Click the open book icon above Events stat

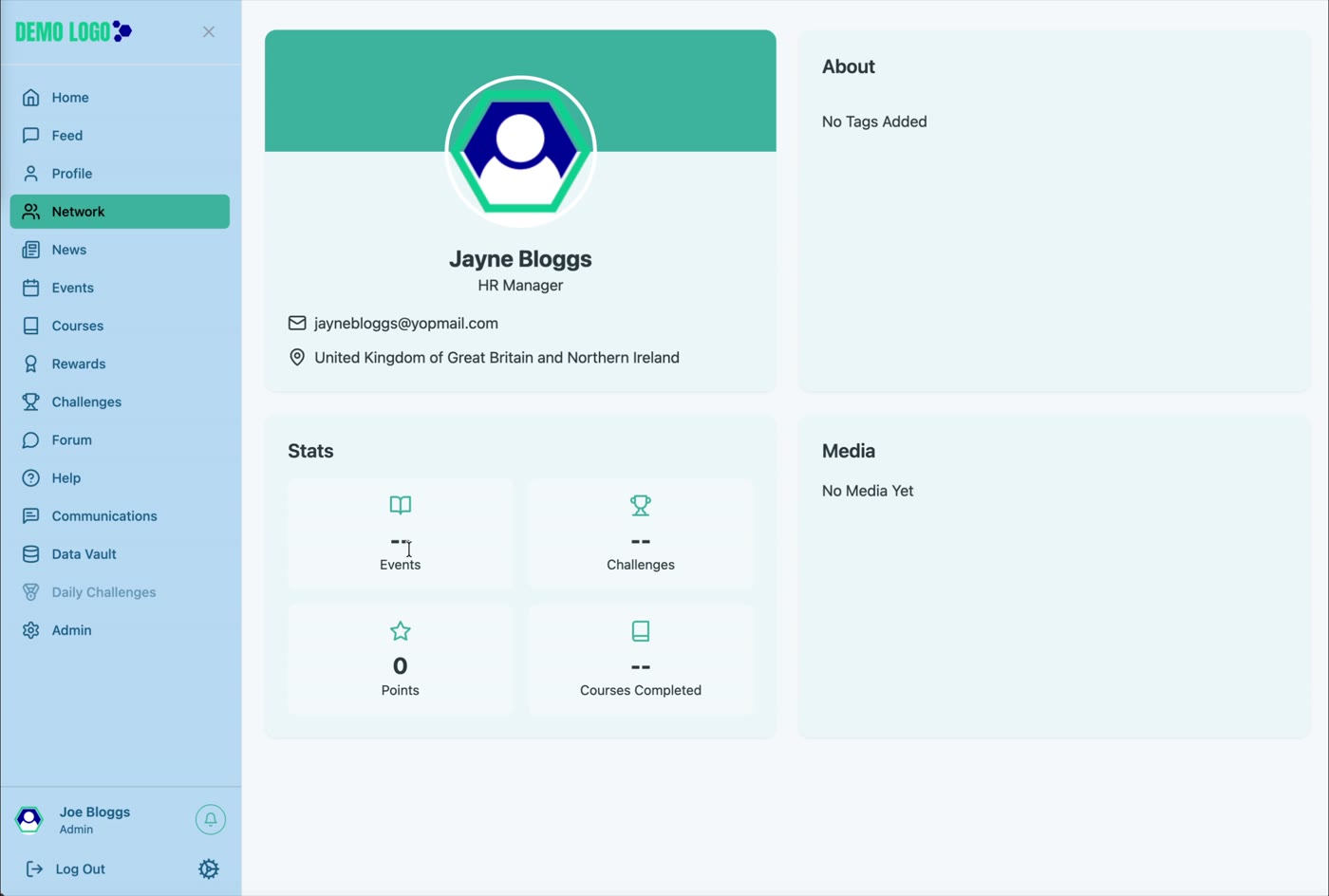(401, 505)
